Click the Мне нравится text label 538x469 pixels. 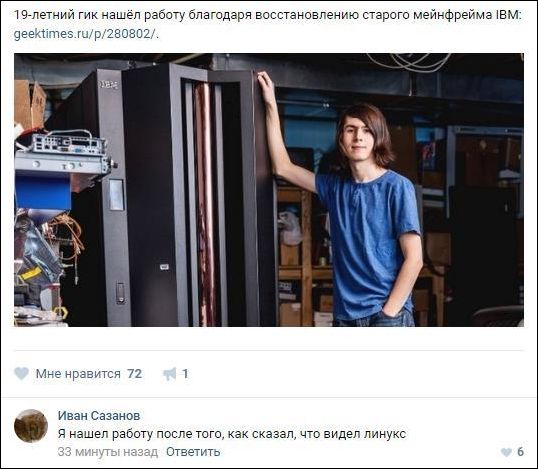pos(78,374)
